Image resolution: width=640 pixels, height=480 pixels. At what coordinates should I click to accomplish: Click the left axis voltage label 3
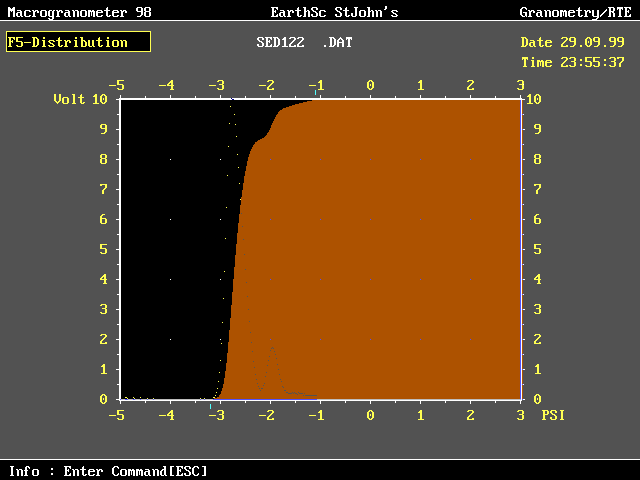pyautogui.click(x=104, y=309)
